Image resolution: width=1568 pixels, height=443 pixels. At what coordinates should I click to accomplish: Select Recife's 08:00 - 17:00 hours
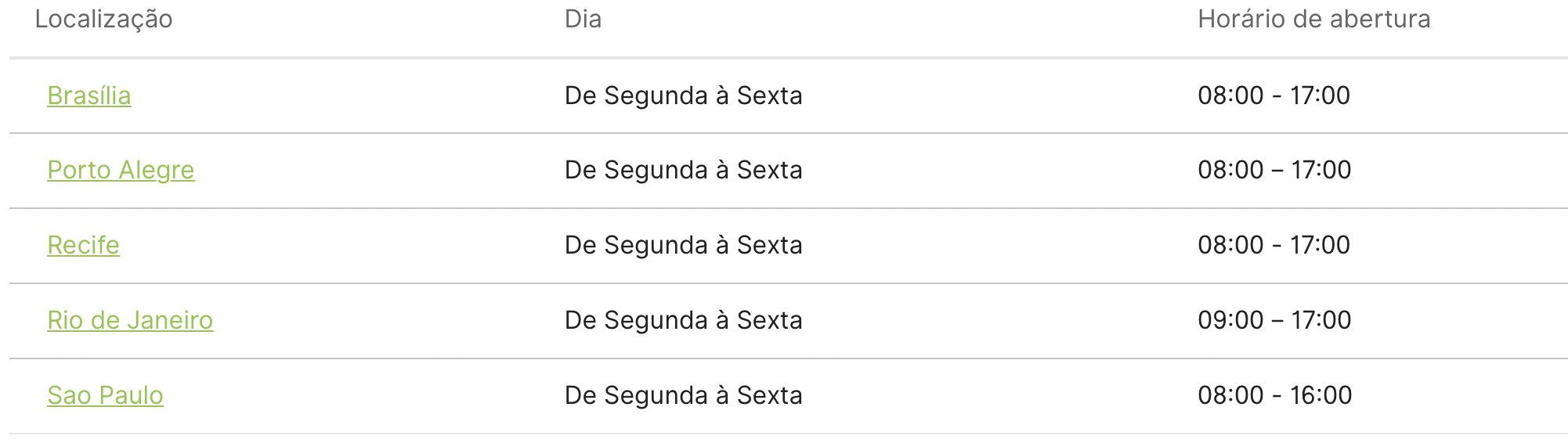coord(1274,245)
